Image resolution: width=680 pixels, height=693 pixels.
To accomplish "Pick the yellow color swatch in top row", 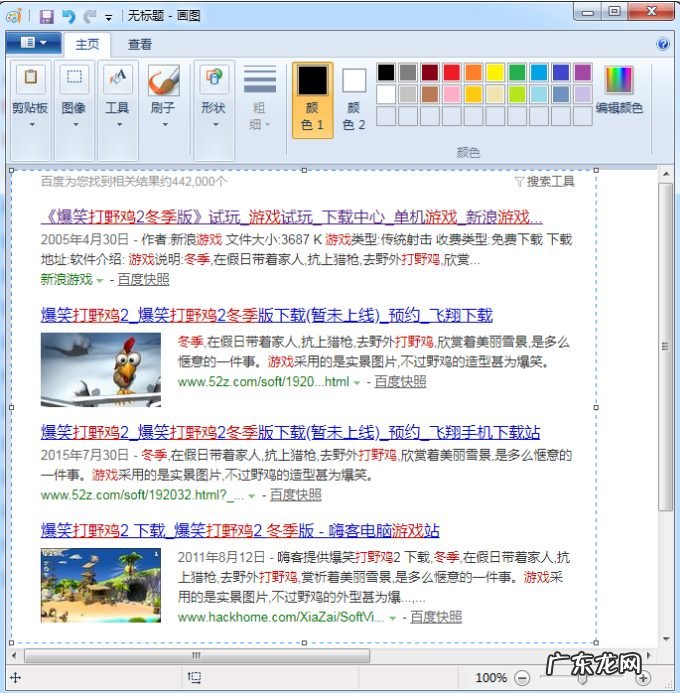I will [x=495, y=72].
